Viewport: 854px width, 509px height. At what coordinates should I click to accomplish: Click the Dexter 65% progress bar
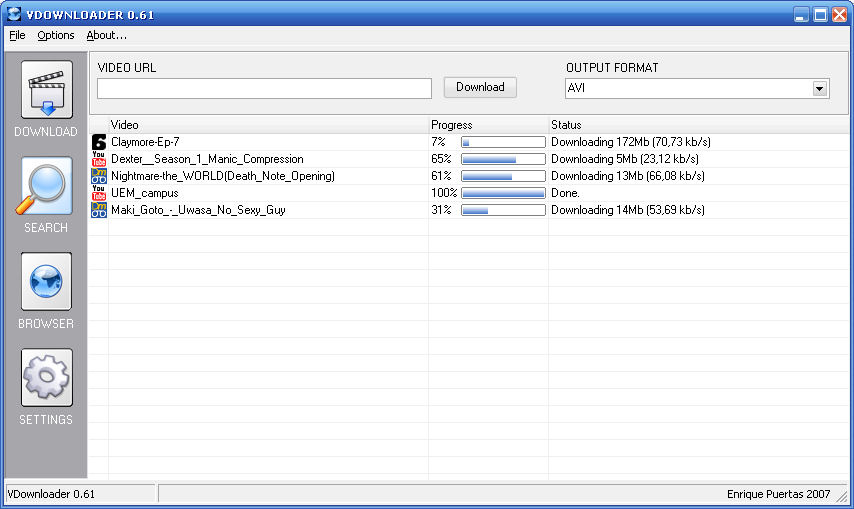tap(503, 159)
